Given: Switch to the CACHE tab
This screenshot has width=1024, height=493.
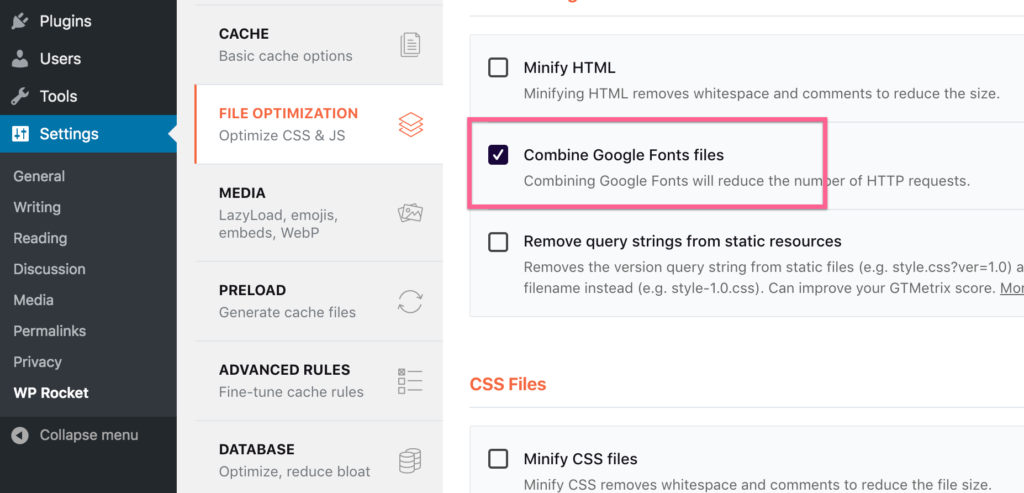Looking at the screenshot, I should tap(319, 44).
